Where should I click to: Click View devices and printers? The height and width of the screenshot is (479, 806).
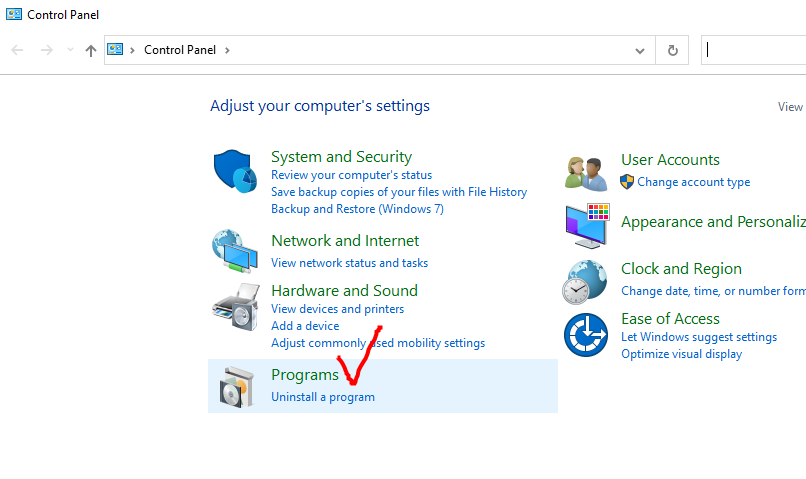pos(338,309)
